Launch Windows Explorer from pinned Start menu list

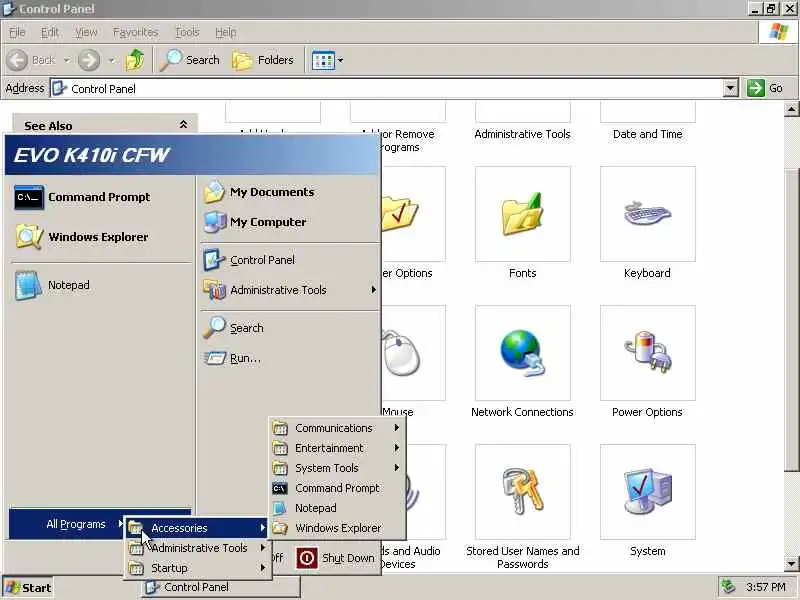pos(100,237)
